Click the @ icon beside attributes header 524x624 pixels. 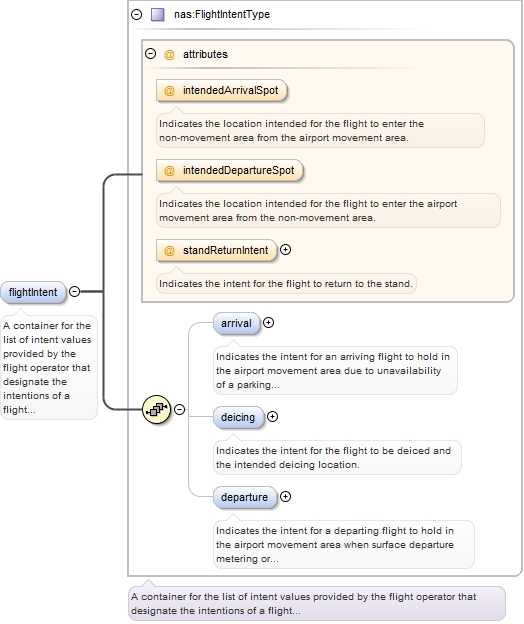pos(169,54)
